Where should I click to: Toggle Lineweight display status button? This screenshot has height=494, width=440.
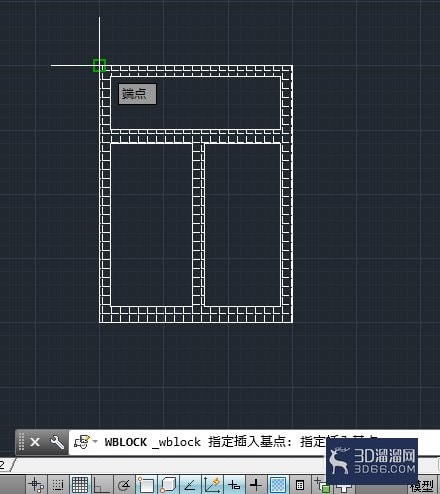[256, 485]
